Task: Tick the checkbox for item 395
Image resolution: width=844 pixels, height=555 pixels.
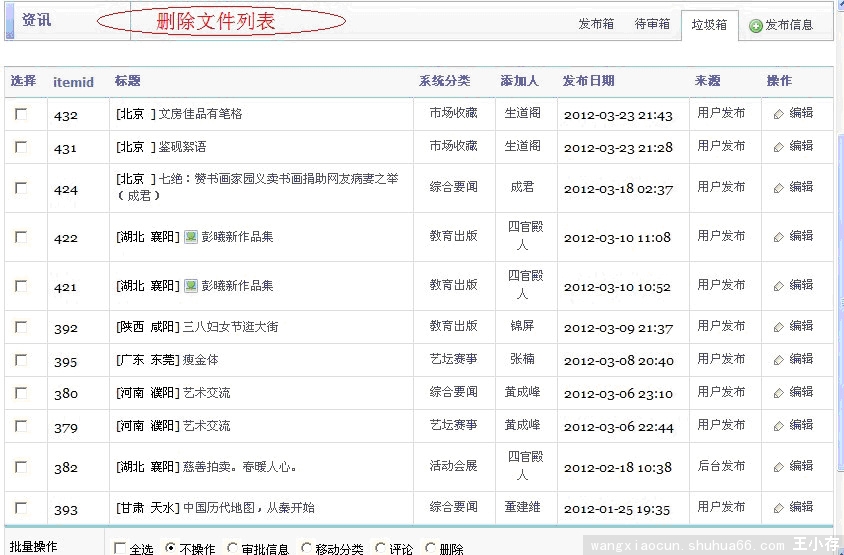Action: point(21,359)
